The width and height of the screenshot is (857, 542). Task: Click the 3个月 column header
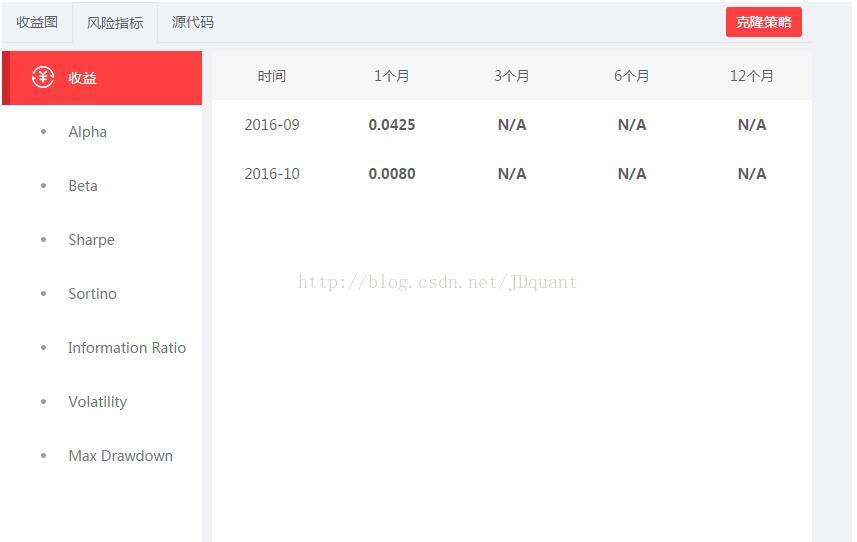pyautogui.click(x=512, y=76)
